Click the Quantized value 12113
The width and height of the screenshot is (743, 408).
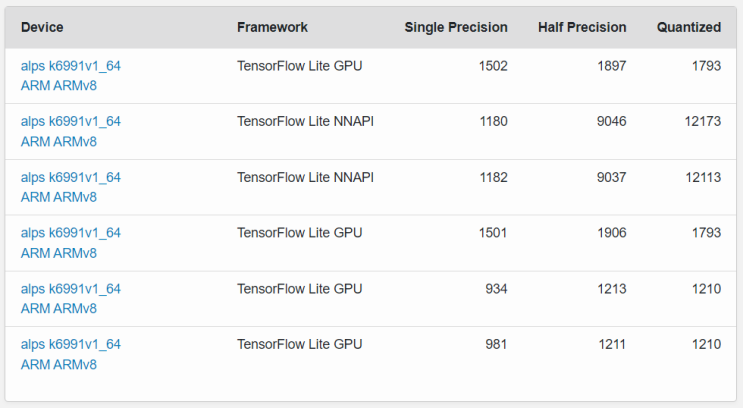[703, 178]
